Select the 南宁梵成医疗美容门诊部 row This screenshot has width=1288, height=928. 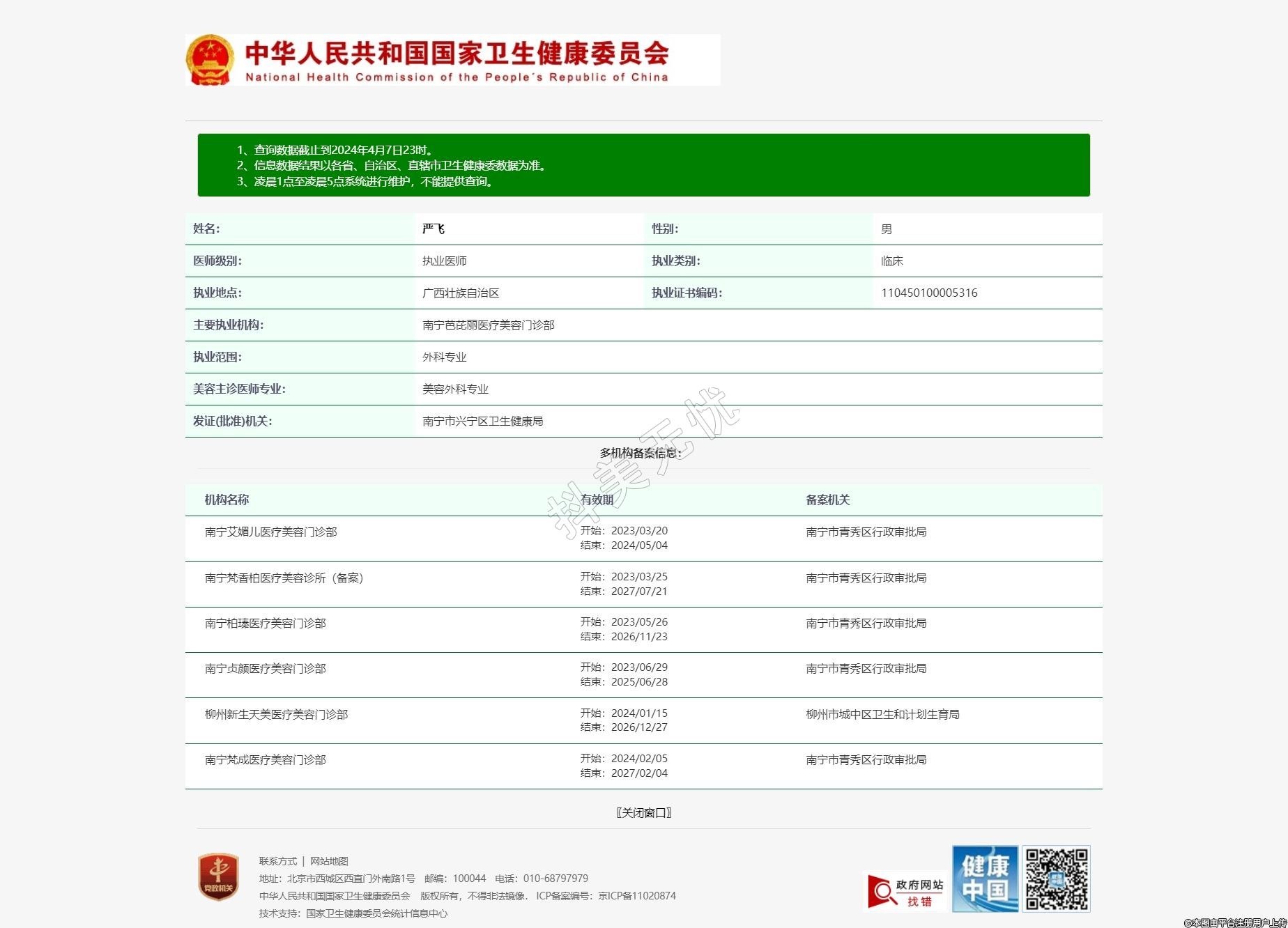(265, 760)
